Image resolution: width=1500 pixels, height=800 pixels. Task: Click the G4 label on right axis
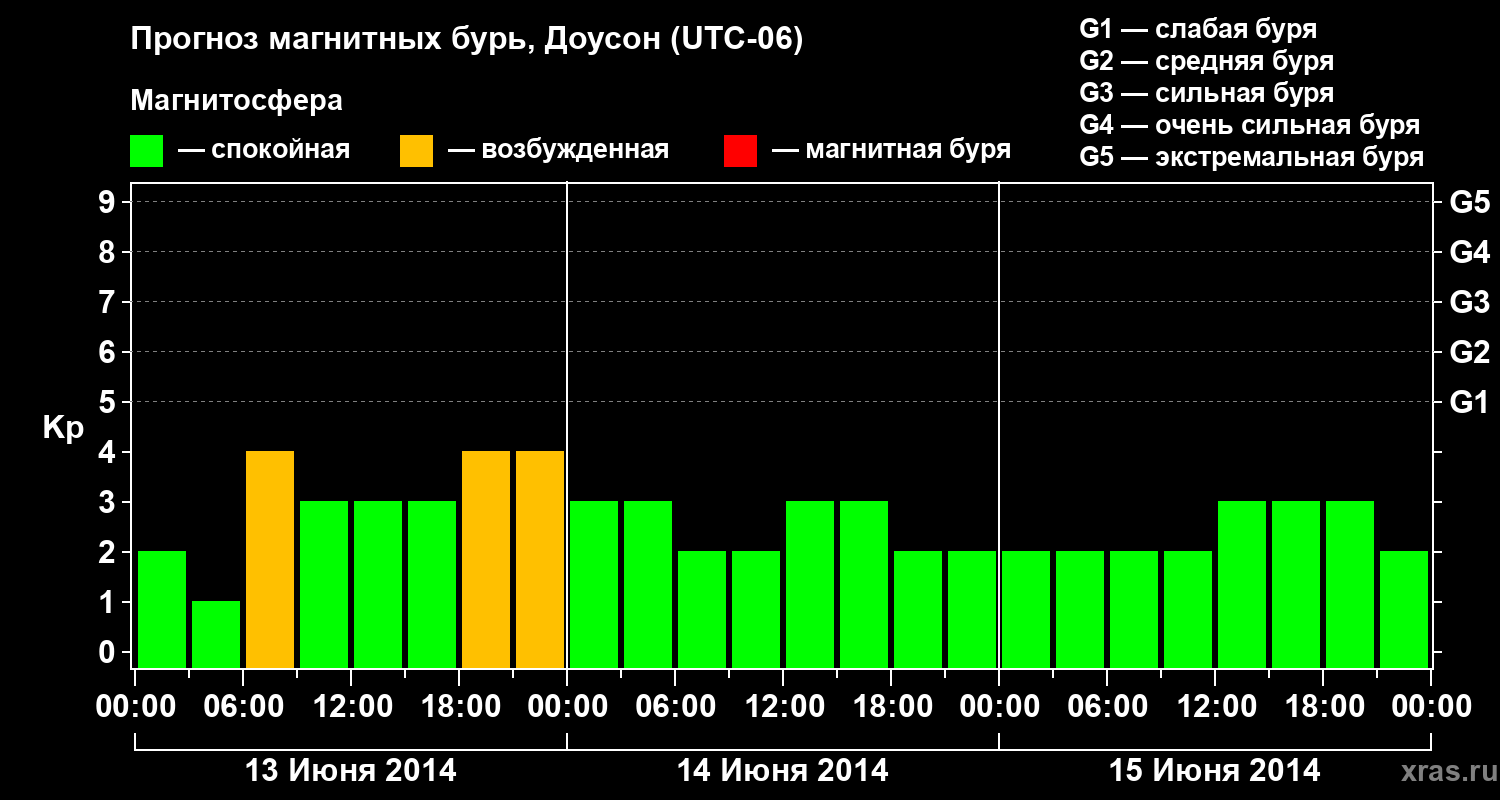coord(1469,252)
